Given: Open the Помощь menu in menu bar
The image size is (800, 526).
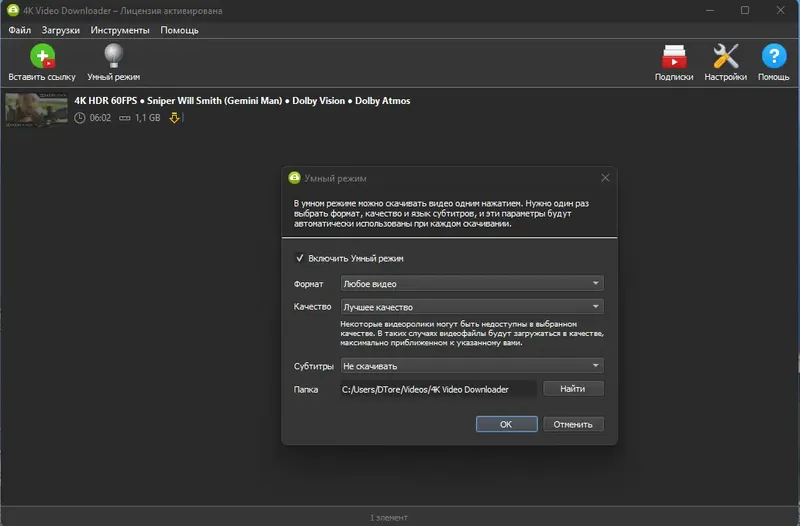Looking at the screenshot, I should pos(179,30).
